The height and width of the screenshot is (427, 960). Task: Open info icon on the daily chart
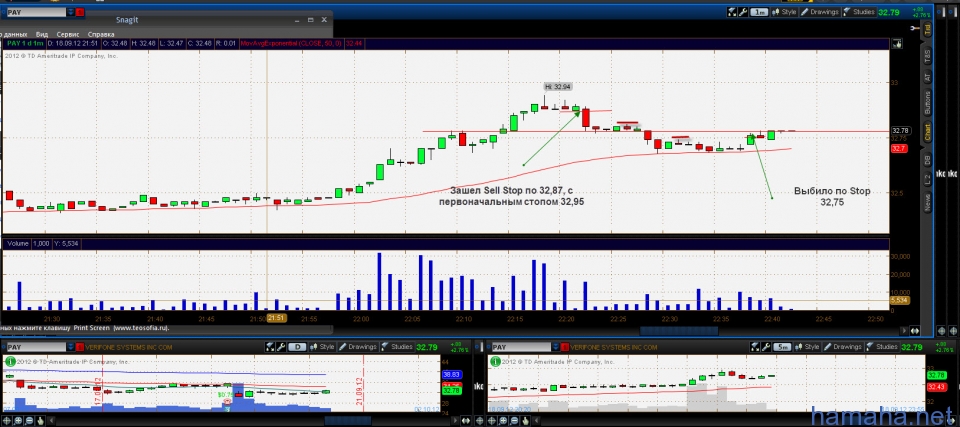coord(10,361)
